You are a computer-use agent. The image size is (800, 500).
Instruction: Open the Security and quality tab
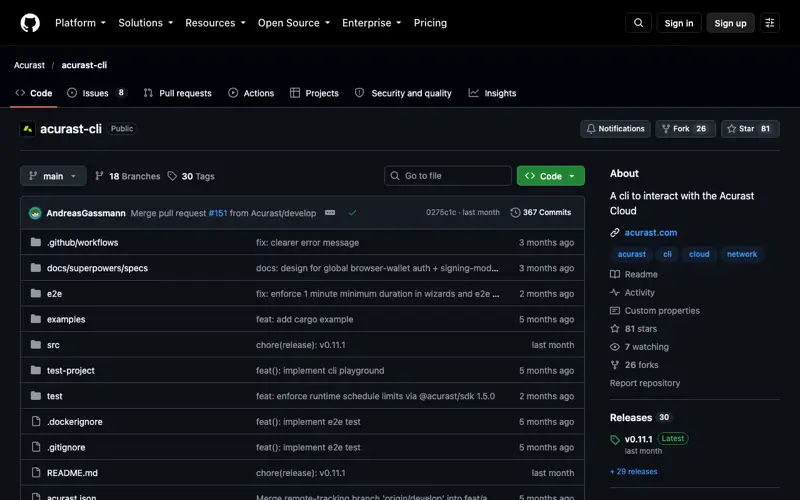pos(403,93)
